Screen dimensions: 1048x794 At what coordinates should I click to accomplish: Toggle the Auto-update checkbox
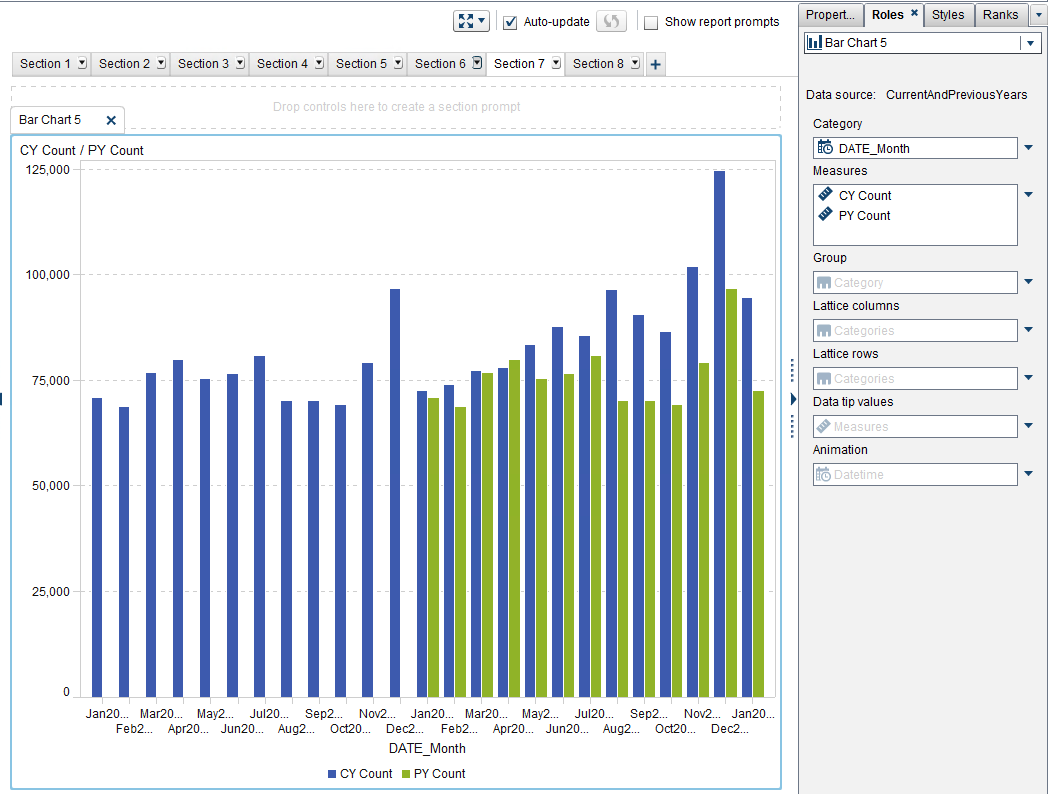[x=510, y=22]
